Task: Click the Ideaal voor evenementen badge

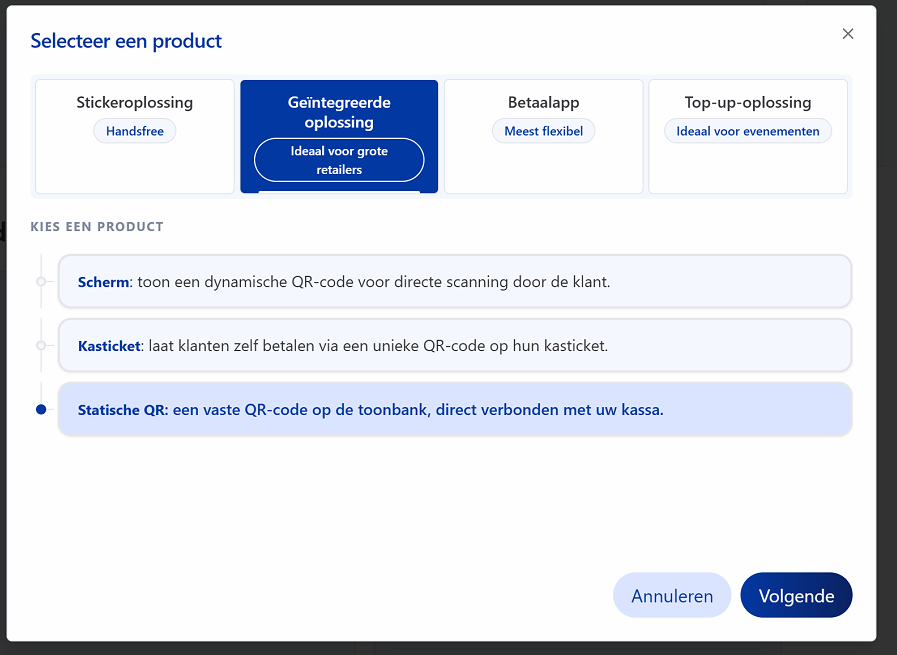Action: pyautogui.click(x=748, y=131)
